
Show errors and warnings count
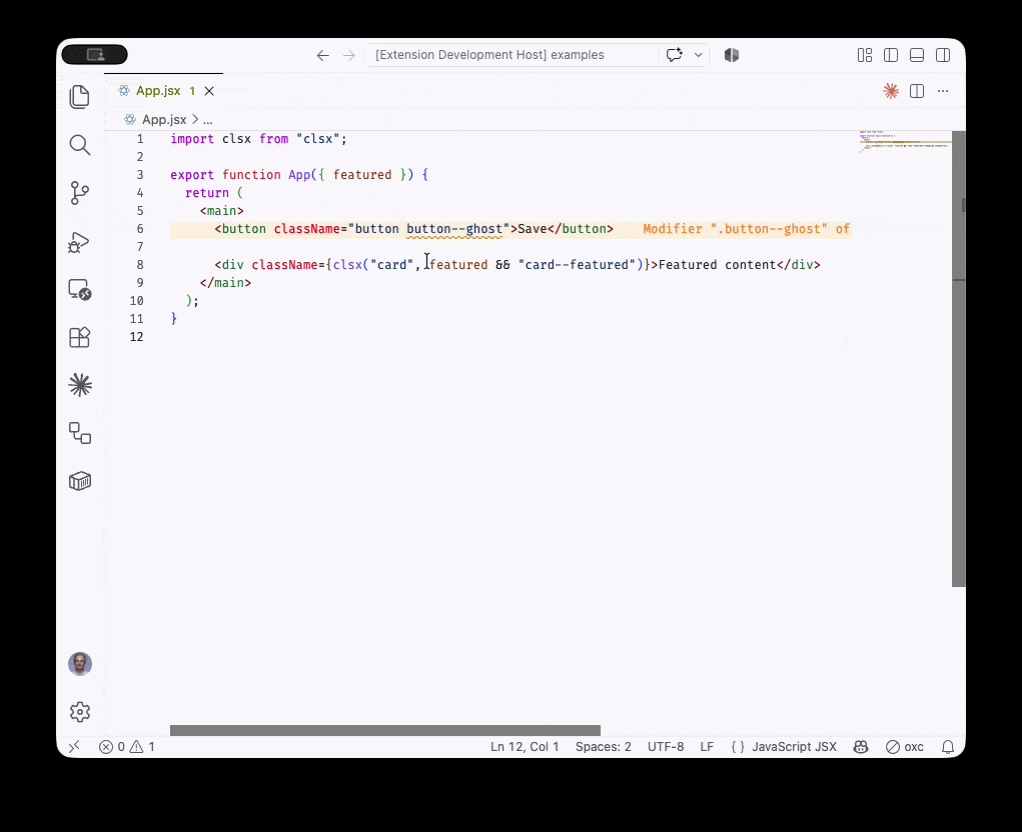pyautogui.click(x=127, y=747)
